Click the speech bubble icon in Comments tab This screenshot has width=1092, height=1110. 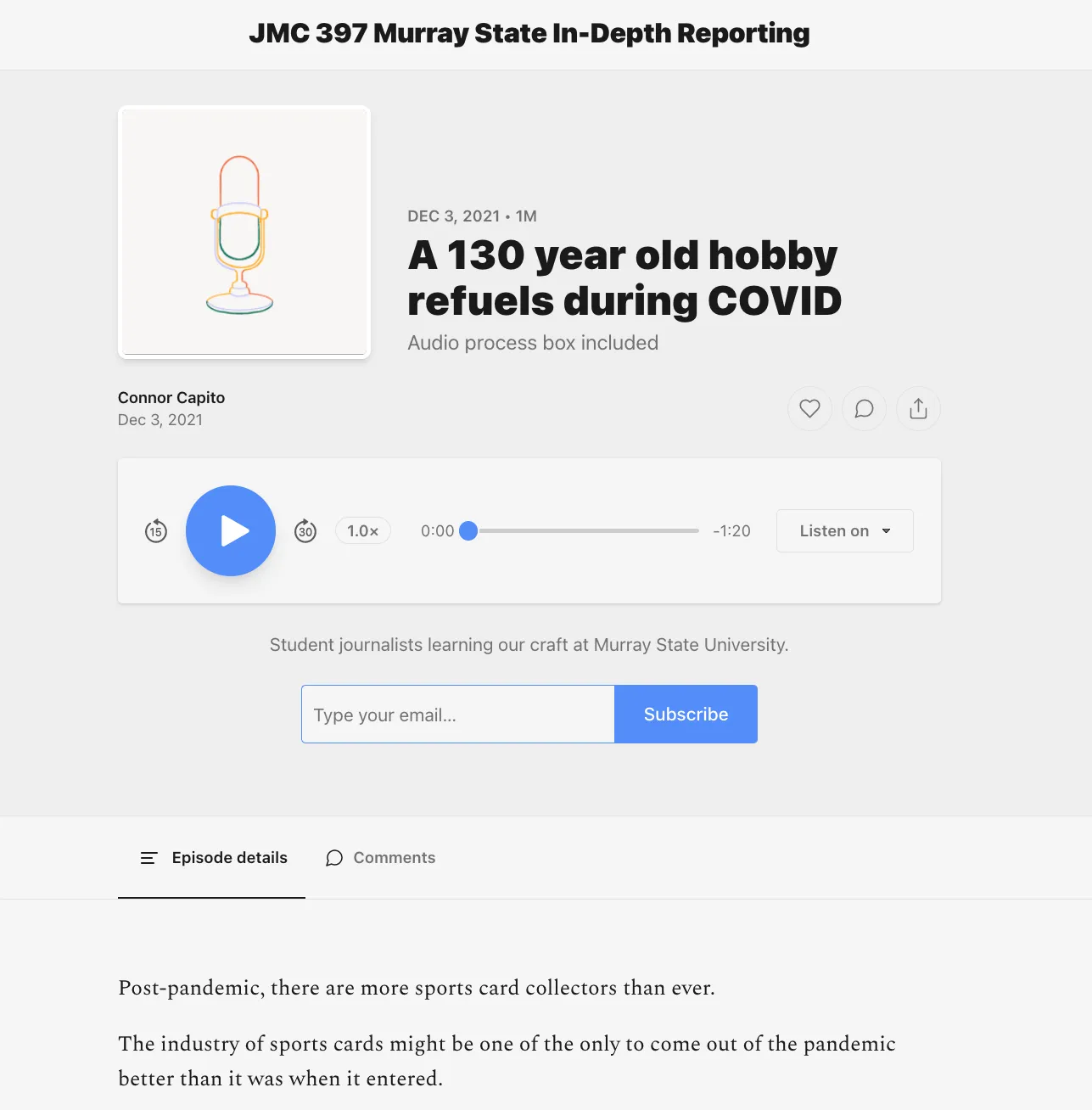(x=334, y=858)
